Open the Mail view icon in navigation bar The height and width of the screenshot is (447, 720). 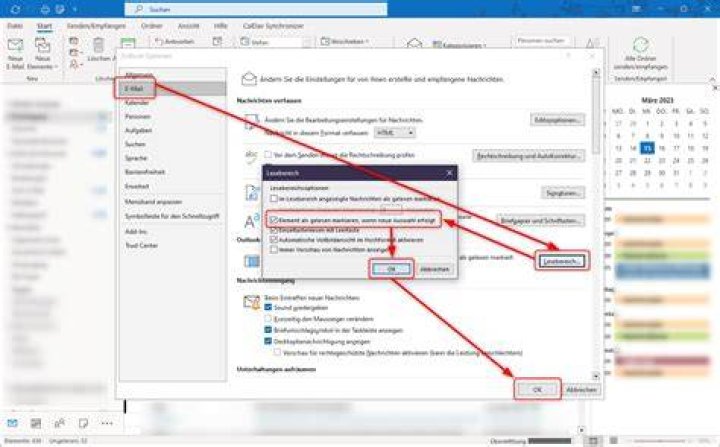[12, 423]
